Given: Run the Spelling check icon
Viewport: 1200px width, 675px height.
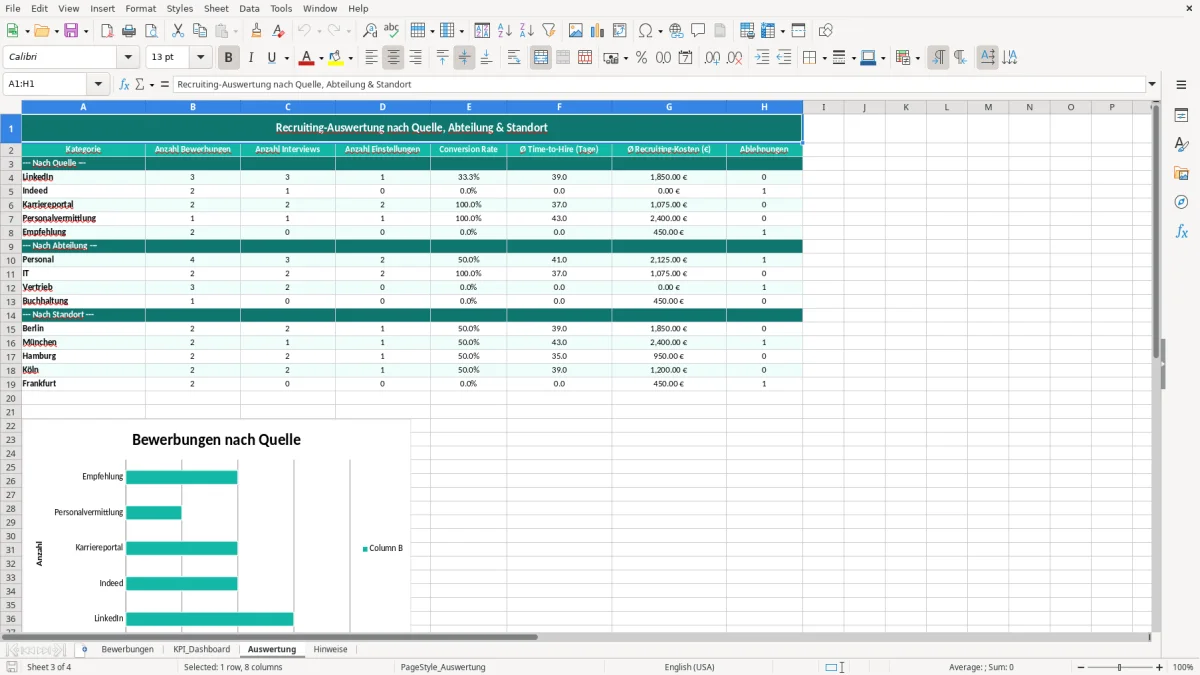Looking at the screenshot, I should pos(392,31).
